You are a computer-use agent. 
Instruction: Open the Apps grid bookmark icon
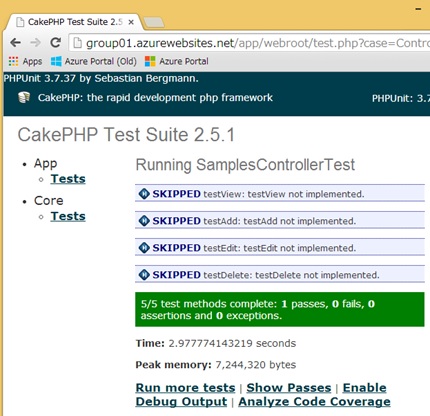point(13,61)
